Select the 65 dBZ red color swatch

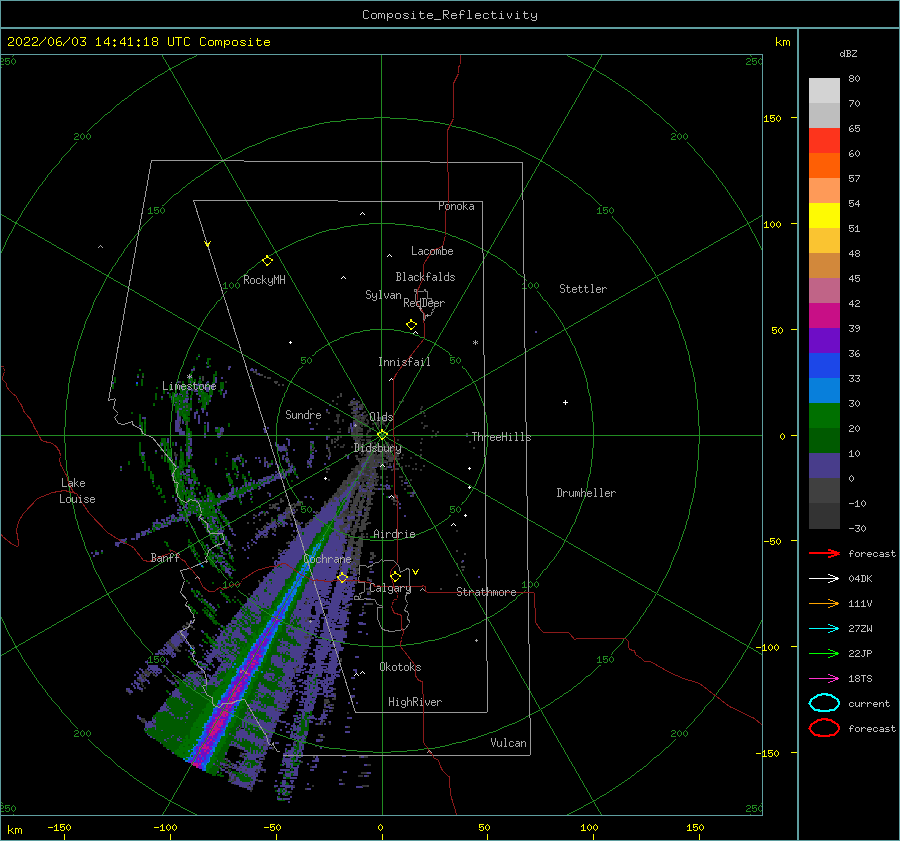point(824,141)
